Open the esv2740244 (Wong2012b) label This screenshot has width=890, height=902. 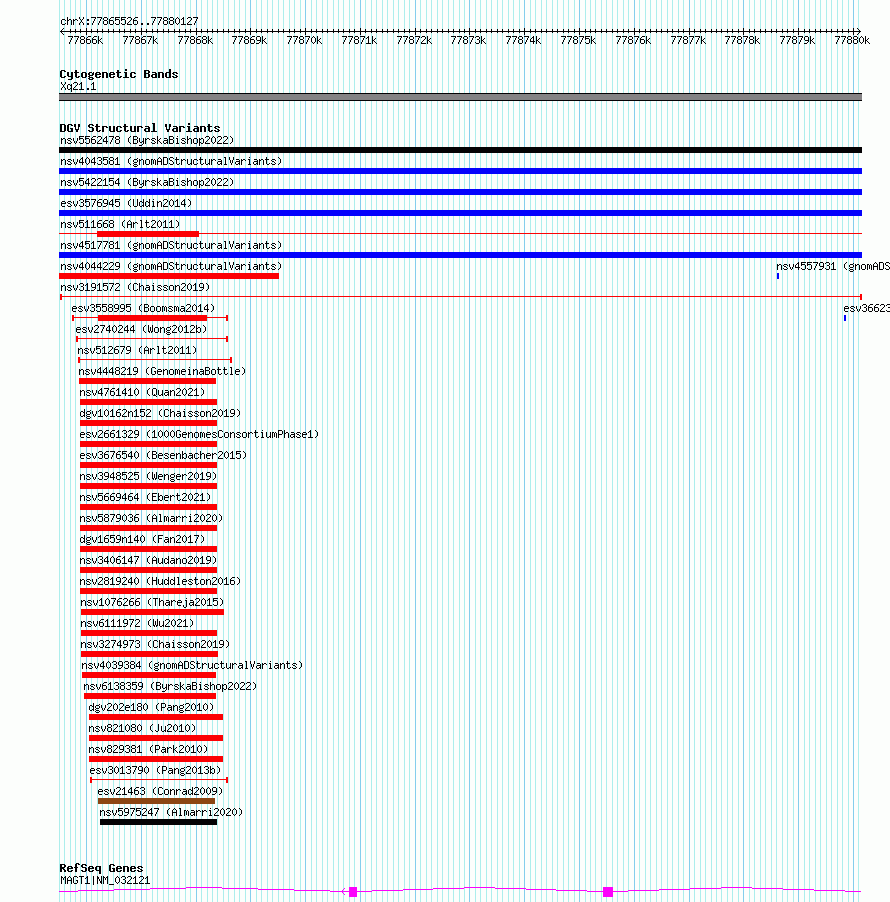[141, 329]
